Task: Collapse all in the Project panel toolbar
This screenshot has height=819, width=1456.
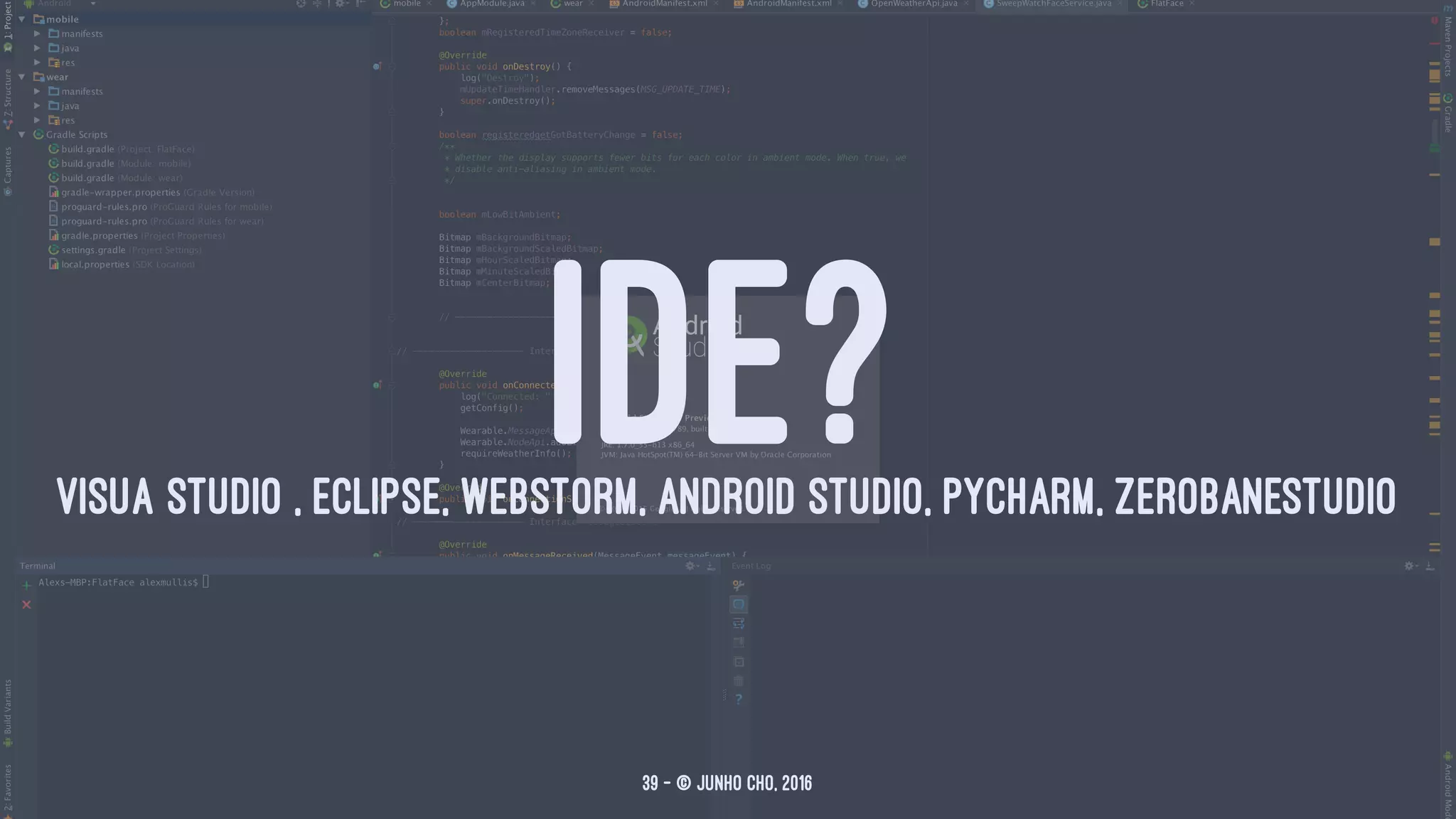Action: pyautogui.click(x=318, y=4)
